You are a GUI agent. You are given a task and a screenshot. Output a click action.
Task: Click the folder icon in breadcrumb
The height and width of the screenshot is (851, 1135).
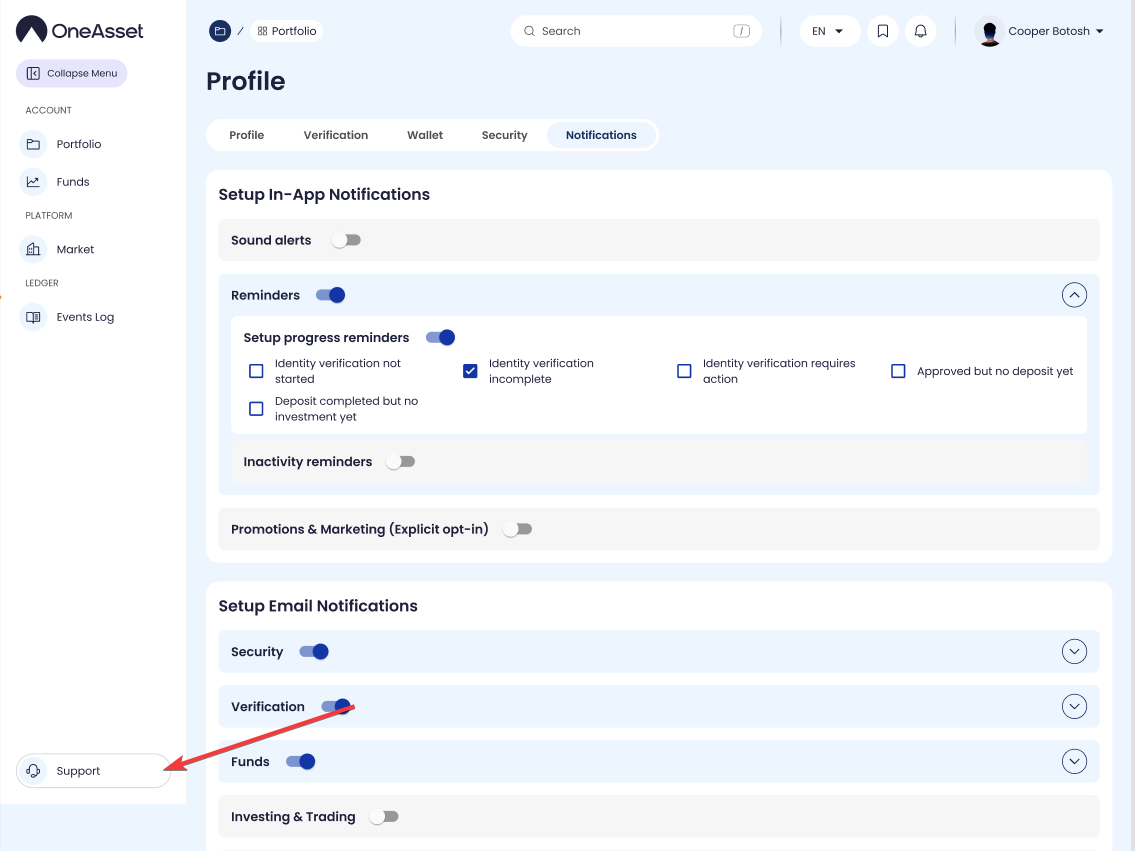tap(220, 31)
